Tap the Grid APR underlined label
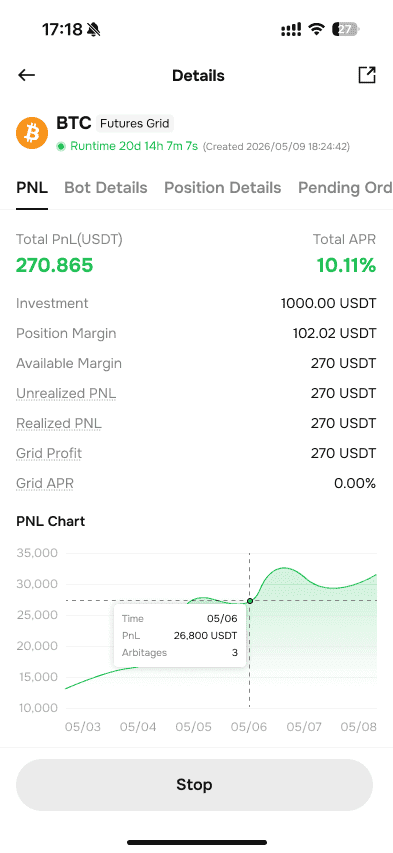The height and width of the screenshot is (853, 393). click(45, 483)
